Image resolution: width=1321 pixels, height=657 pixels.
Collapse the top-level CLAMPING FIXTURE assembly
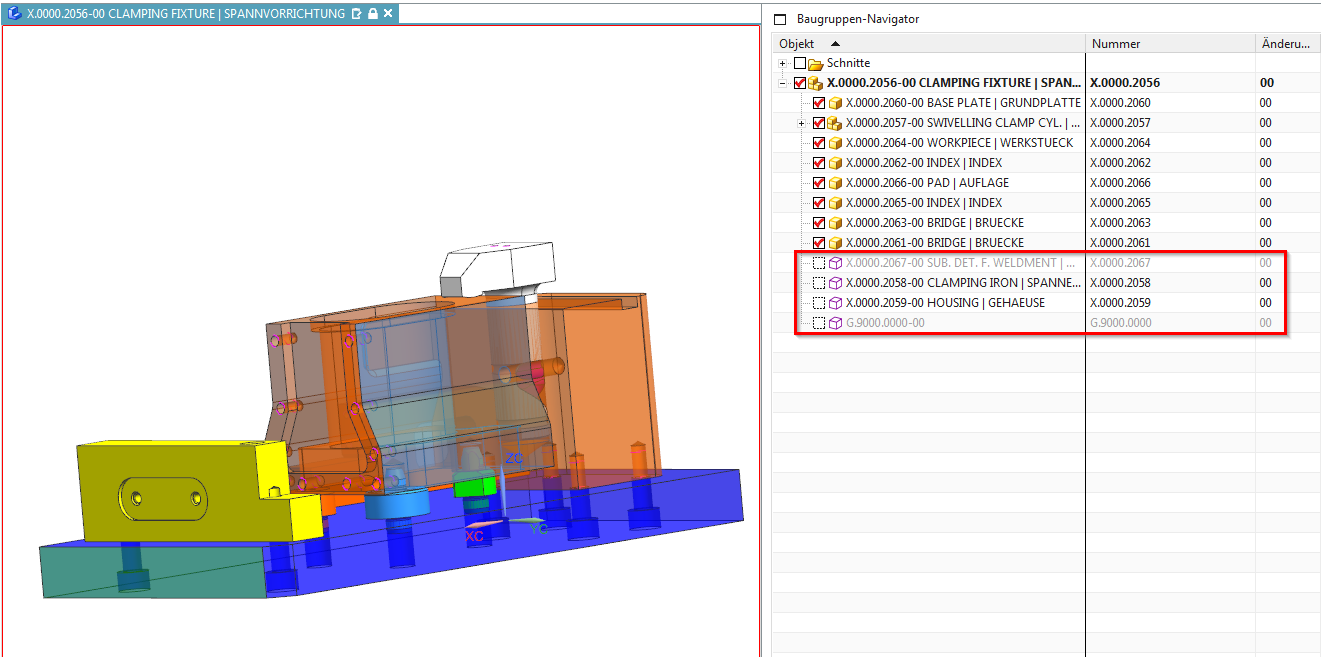(784, 83)
